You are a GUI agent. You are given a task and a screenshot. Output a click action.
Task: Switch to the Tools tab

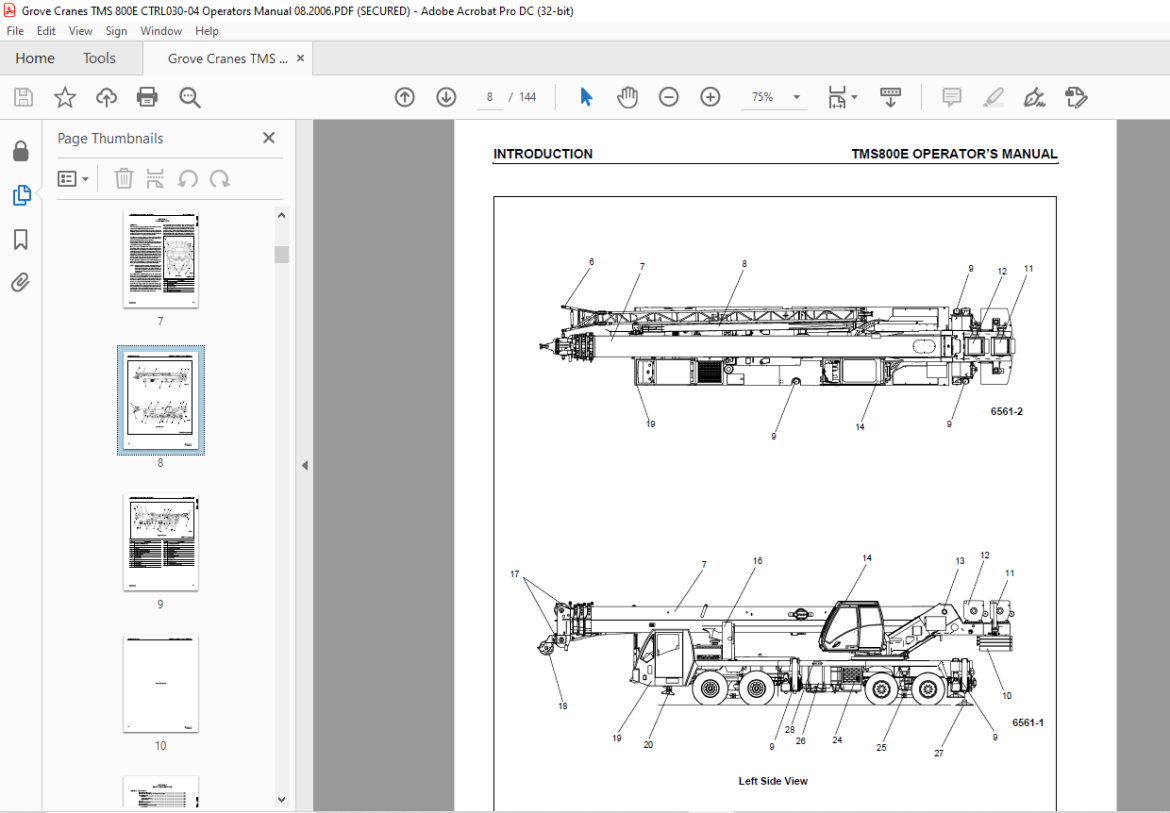[99, 58]
